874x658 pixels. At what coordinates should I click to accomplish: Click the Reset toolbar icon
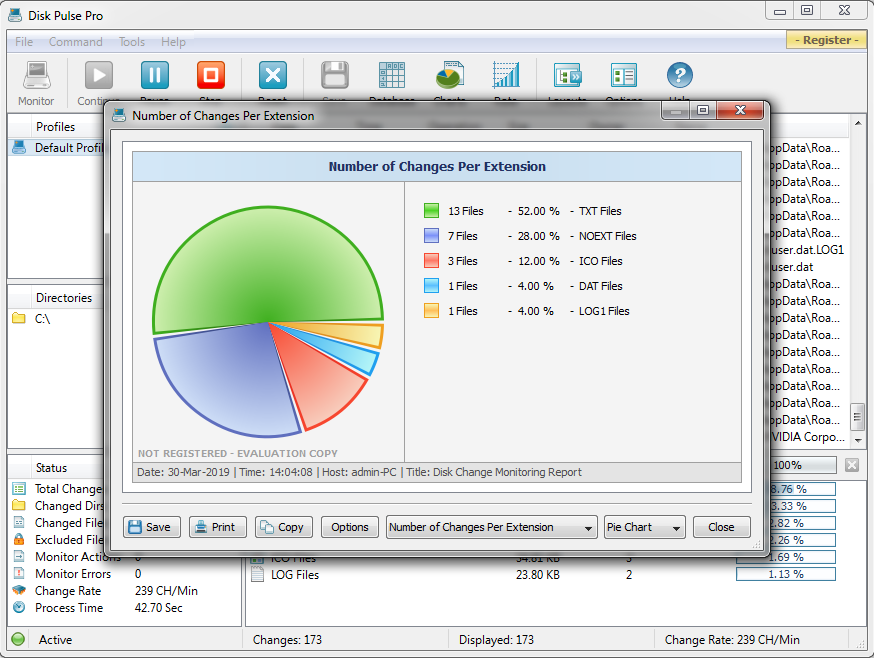click(273, 76)
